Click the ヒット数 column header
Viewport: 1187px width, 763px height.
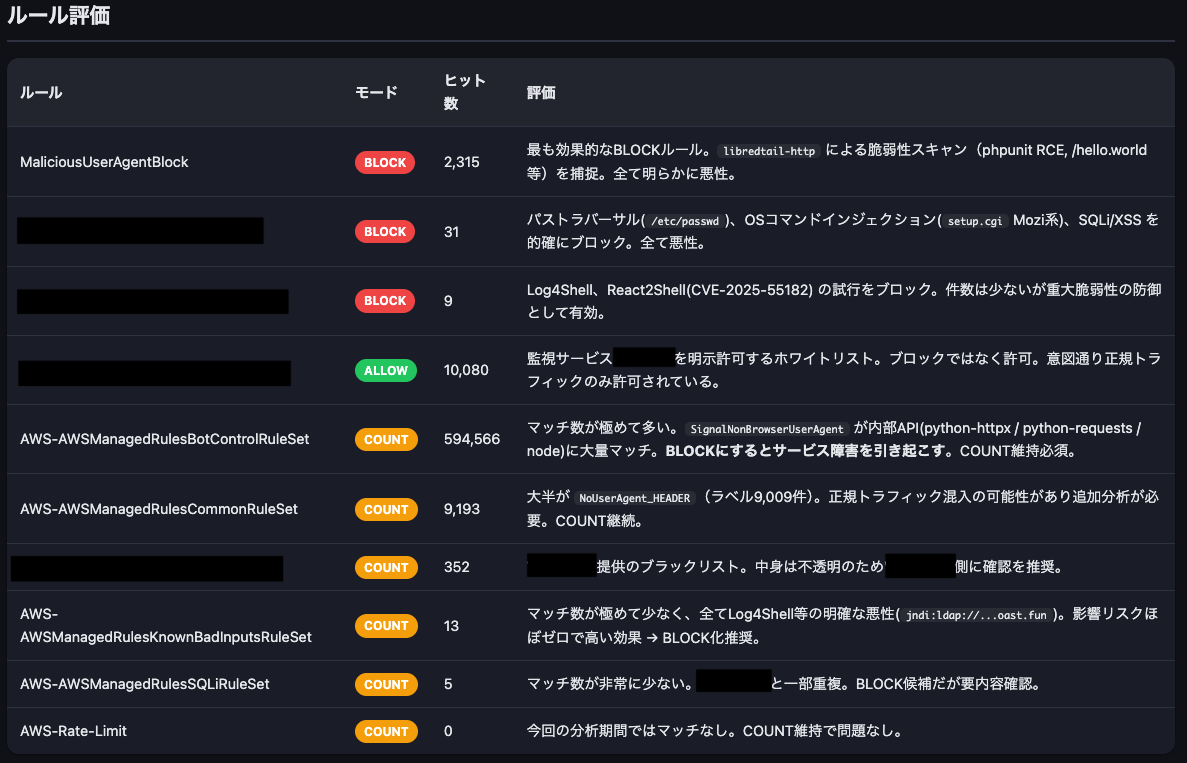[x=464, y=92]
